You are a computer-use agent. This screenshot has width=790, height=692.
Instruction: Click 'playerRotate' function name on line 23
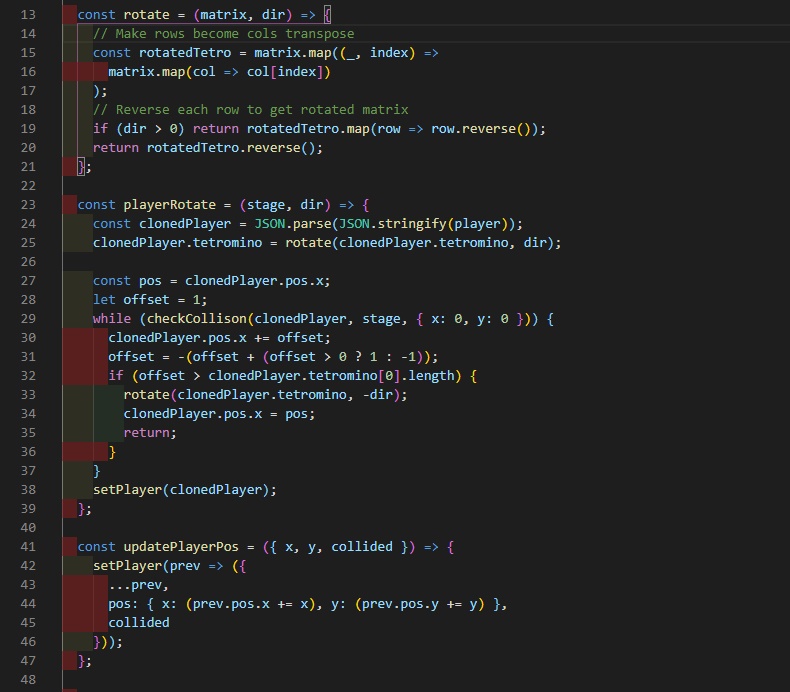pyautogui.click(x=169, y=205)
